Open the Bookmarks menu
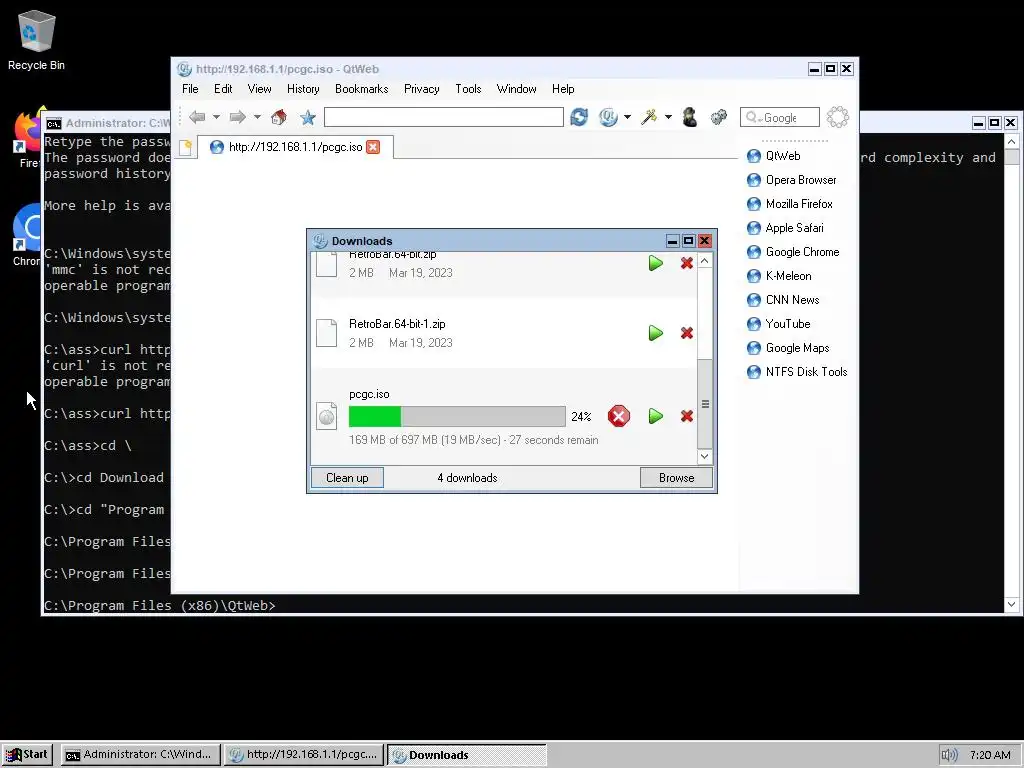Screen dimensions: 1024x768 tap(361, 89)
